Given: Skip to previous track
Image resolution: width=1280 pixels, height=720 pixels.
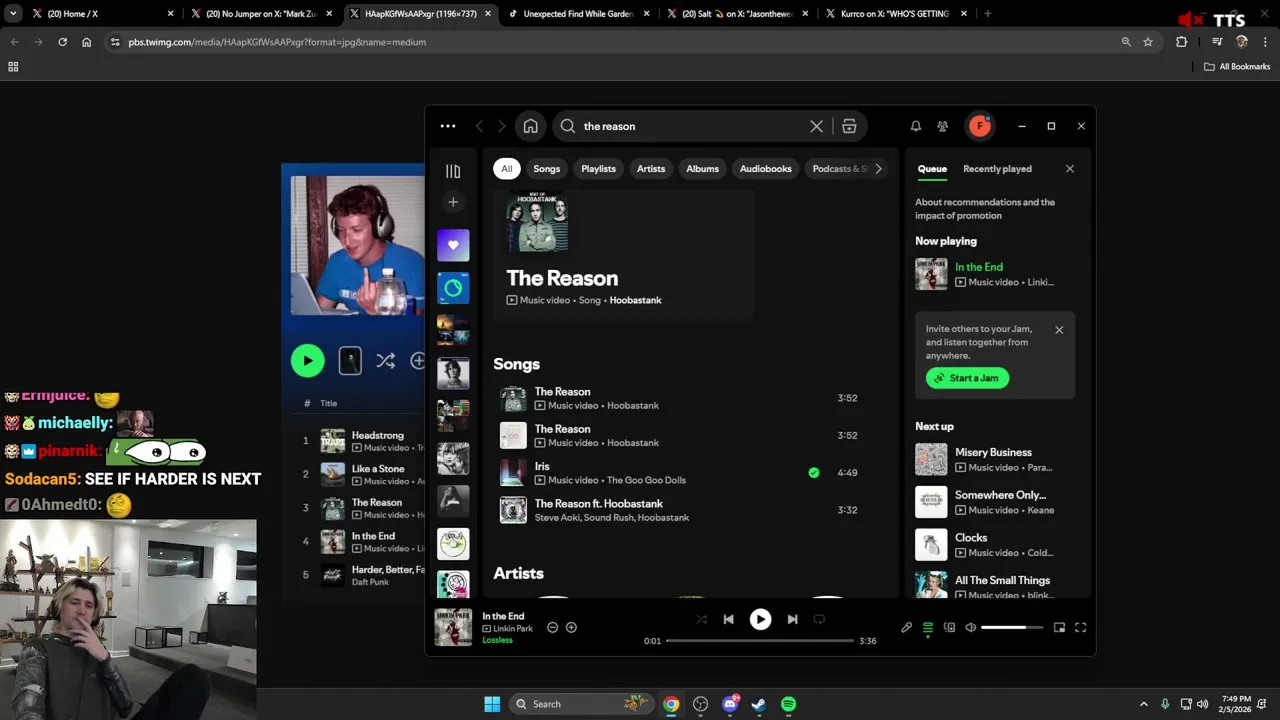Looking at the screenshot, I should [728, 619].
